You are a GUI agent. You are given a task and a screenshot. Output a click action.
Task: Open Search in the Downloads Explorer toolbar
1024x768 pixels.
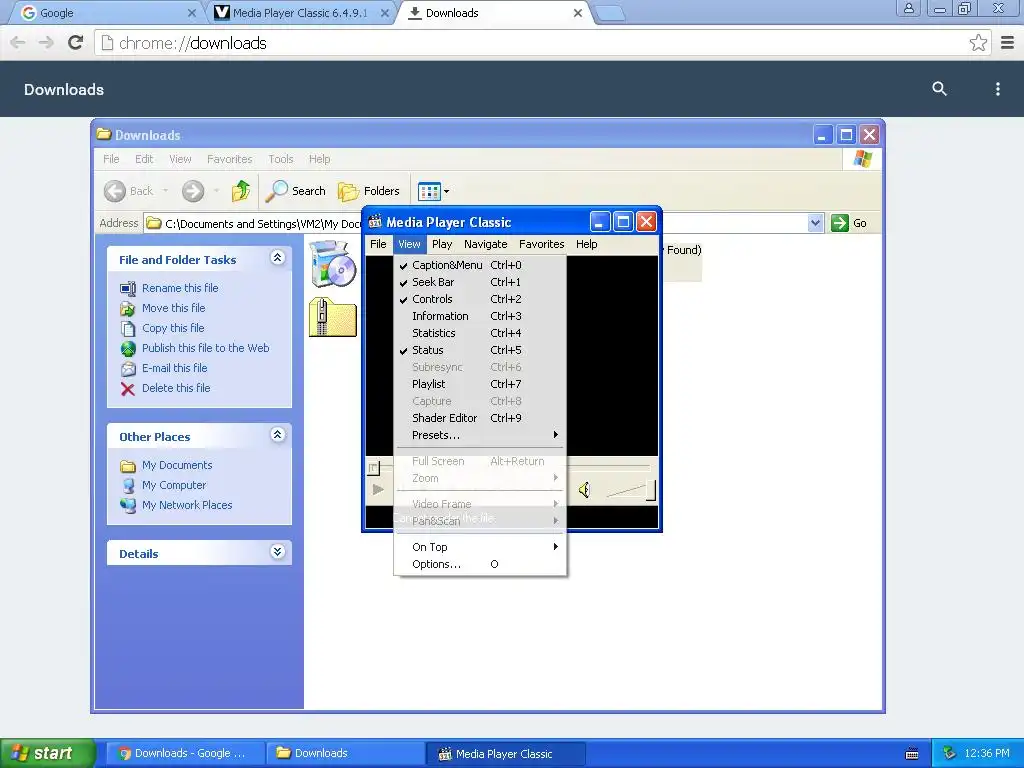point(295,191)
